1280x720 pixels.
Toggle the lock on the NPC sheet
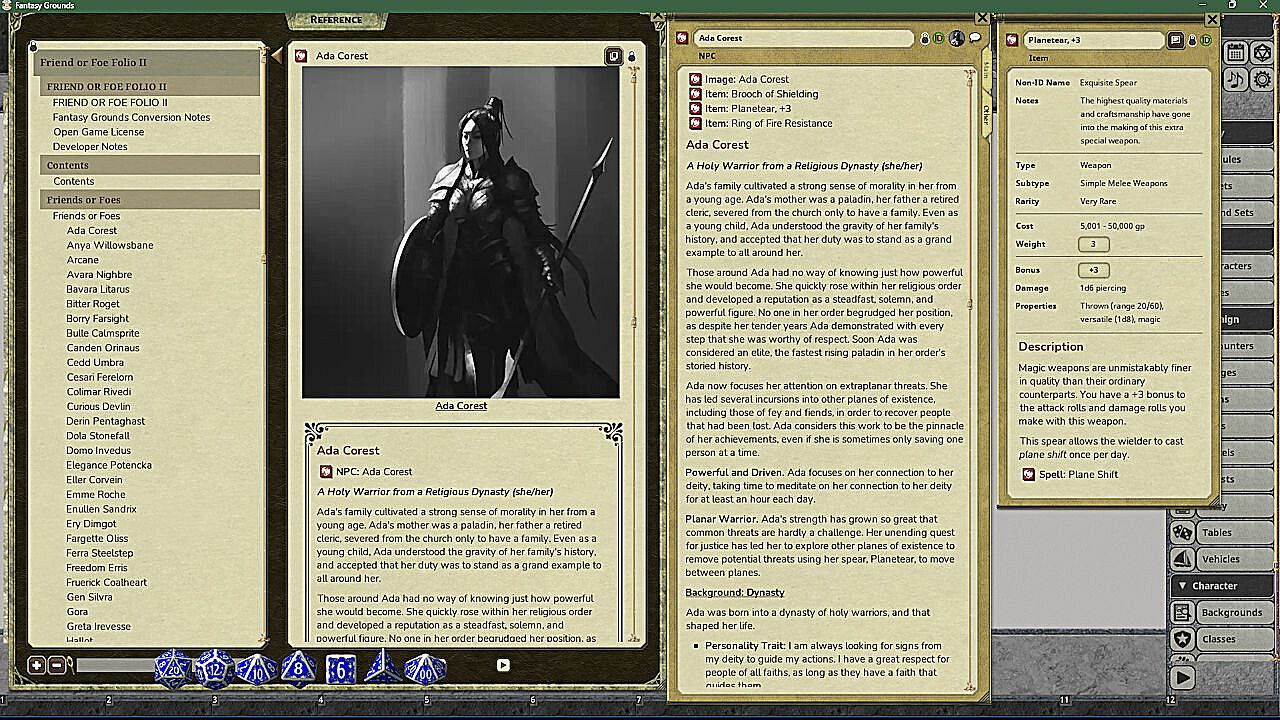[925, 38]
